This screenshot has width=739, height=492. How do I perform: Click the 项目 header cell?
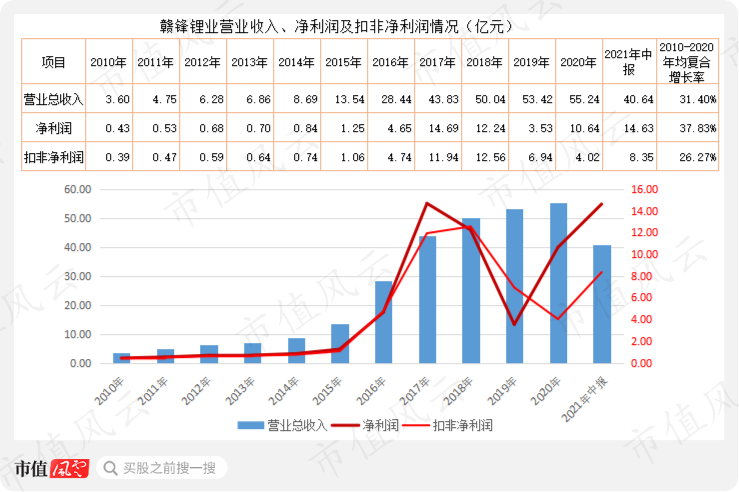[x=53, y=62]
